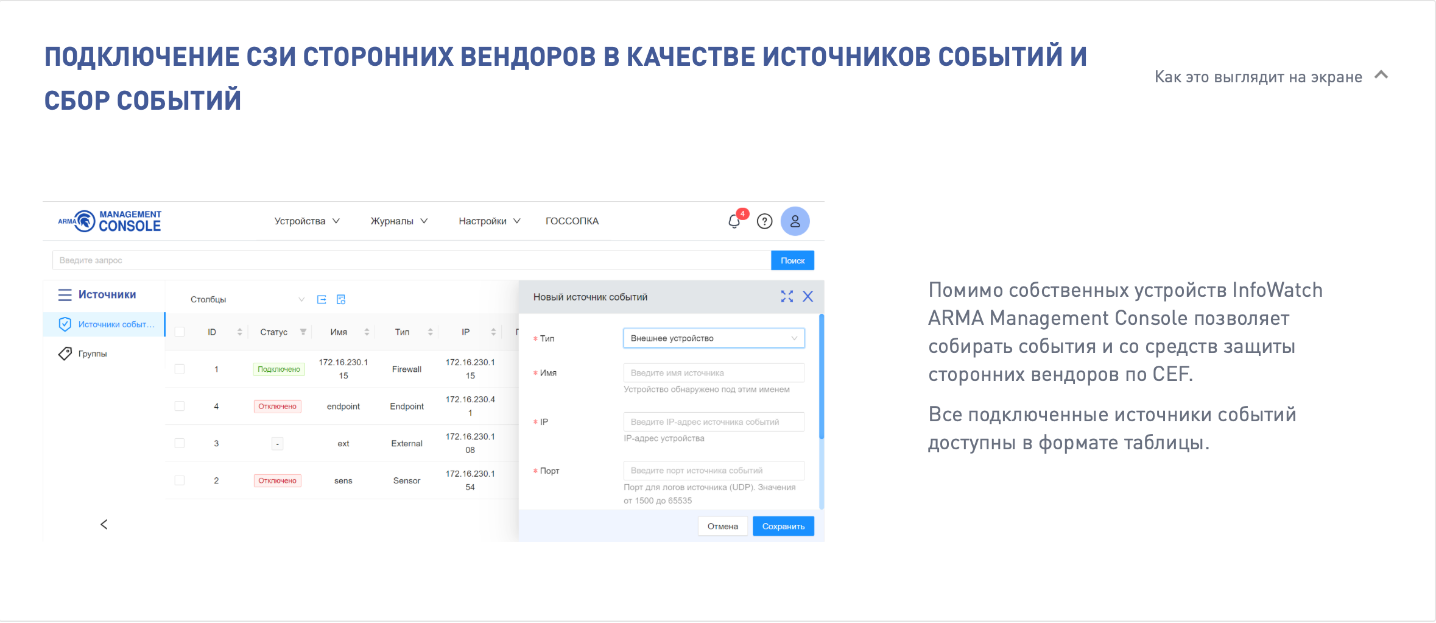Viewport: 1436px width, 623px height.
Task: Open the Журналы menu
Action: [x=399, y=221]
